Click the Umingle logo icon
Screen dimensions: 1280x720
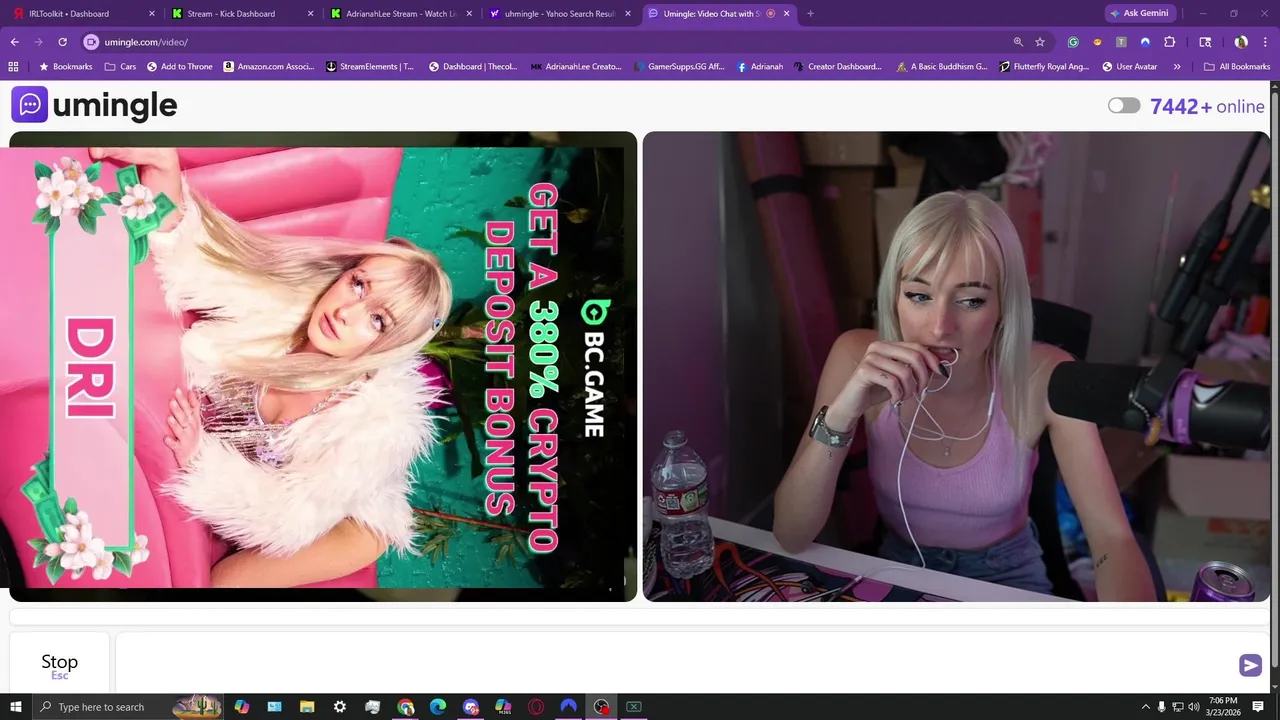[x=29, y=104]
